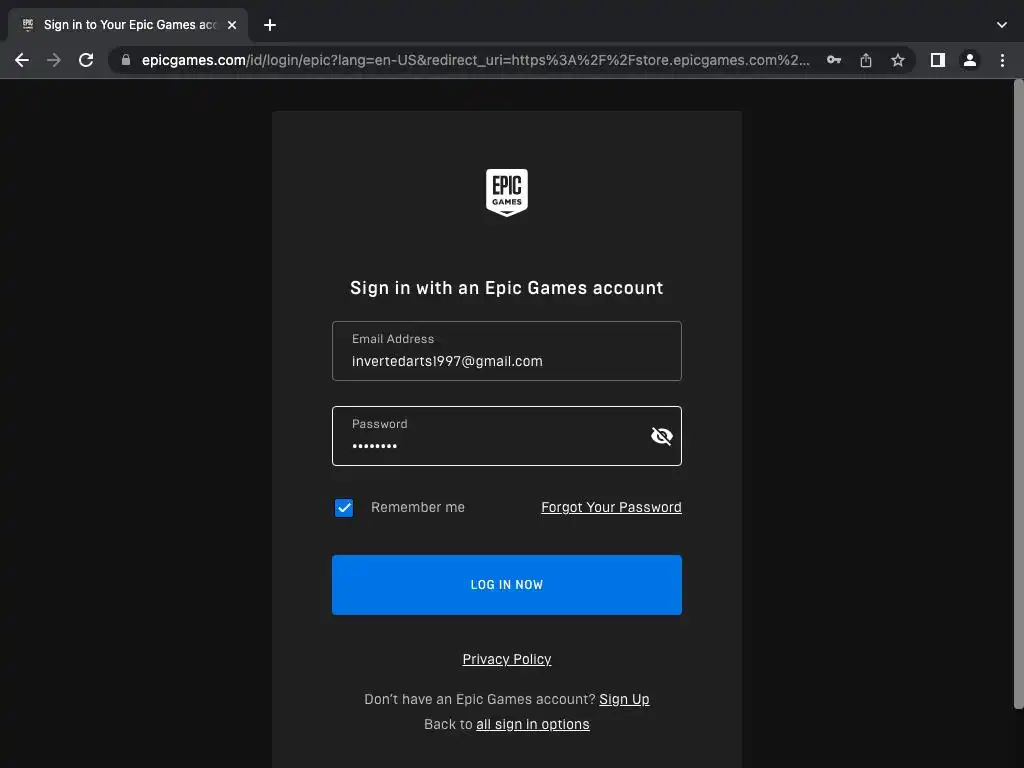Click the Email Address field
1024x768 pixels.
(x=507, y=351)
